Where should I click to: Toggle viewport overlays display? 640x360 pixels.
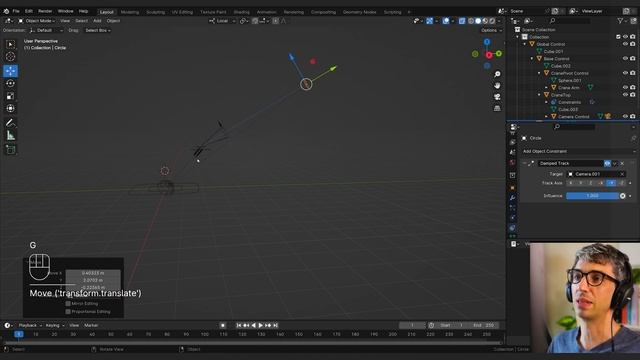pyautogui.click(x=446, y=21)
